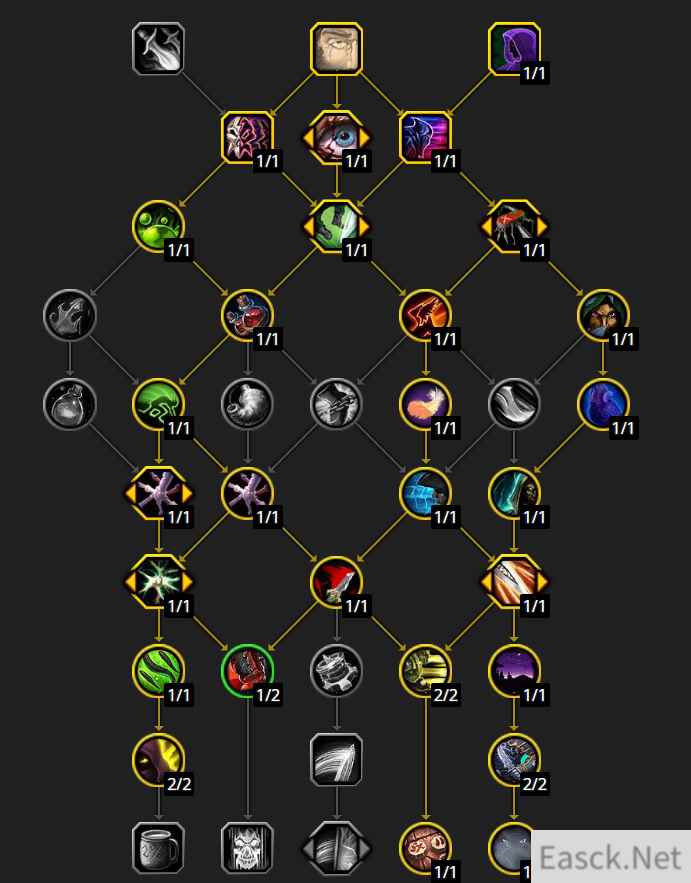Select the grey skull talent icon
This screenshot has width=691, height=883.
pos(247,848)
